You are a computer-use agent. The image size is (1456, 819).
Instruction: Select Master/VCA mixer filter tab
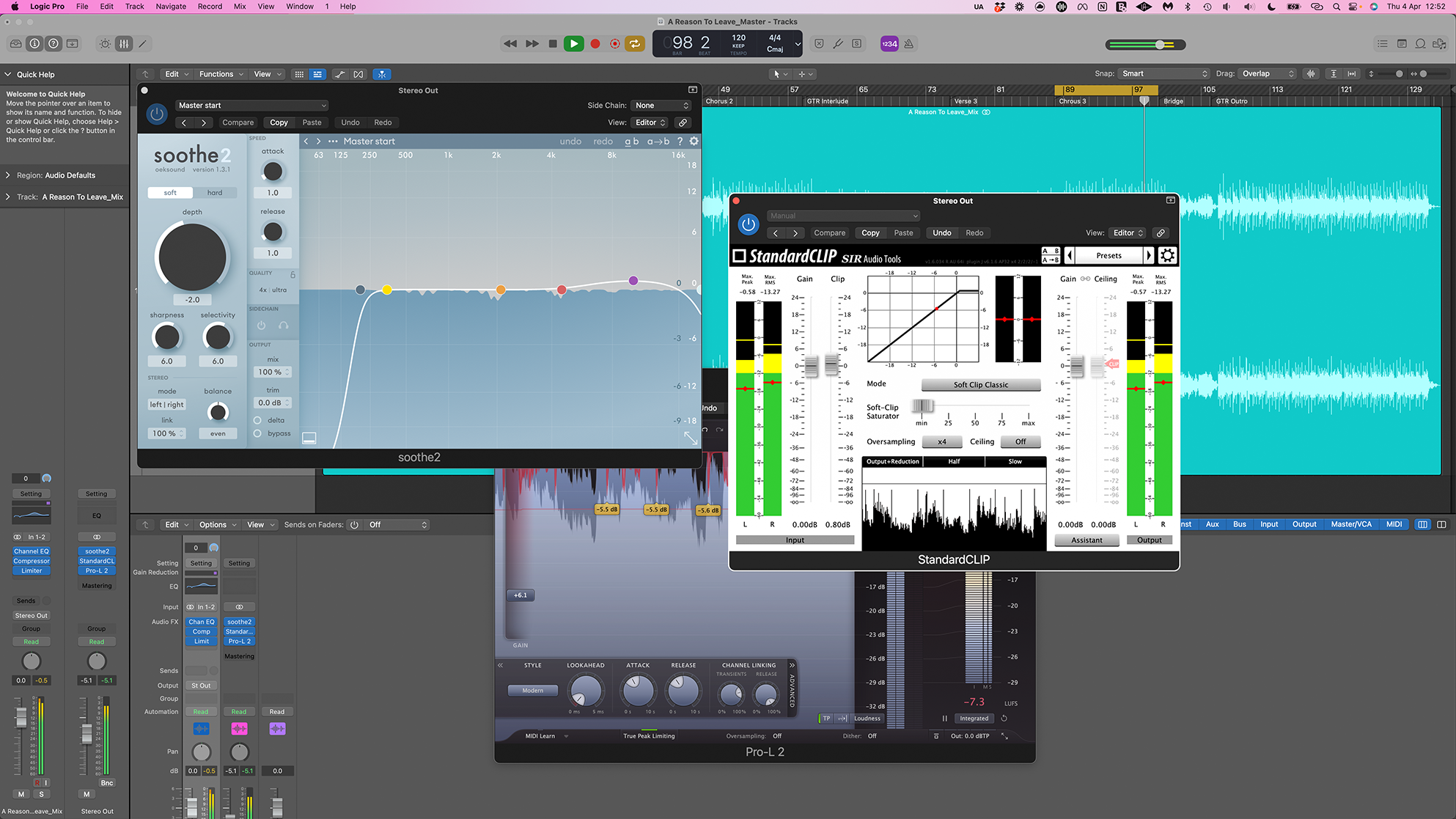[x=1351, y=524]
